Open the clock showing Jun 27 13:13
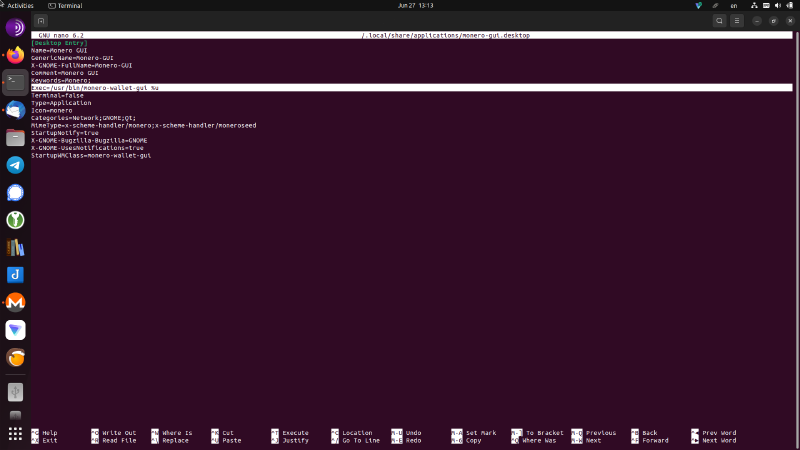The width and height of the screenshot is (800, 450). (415, 6)
